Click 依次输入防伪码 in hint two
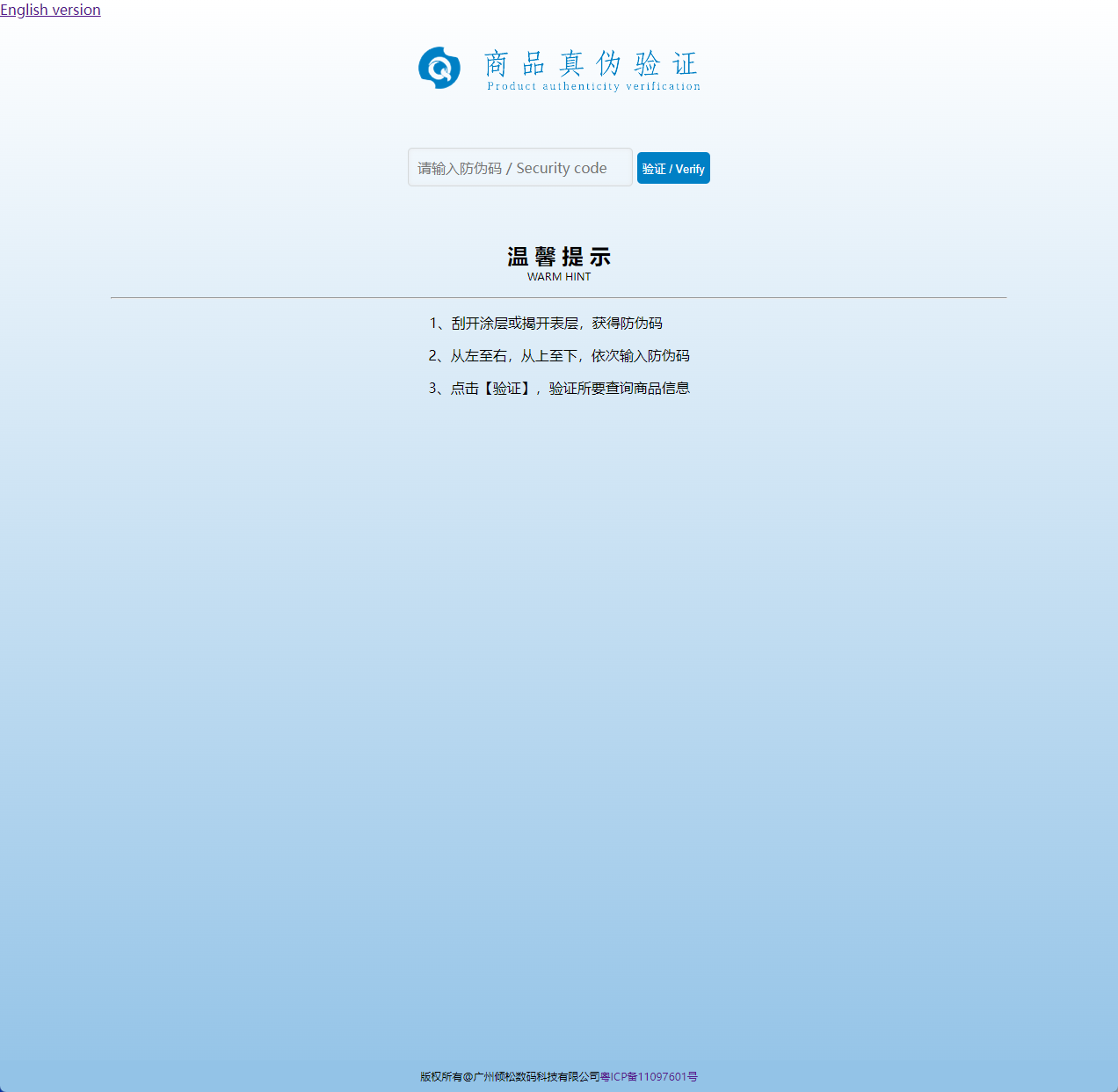 coord(641,356)
